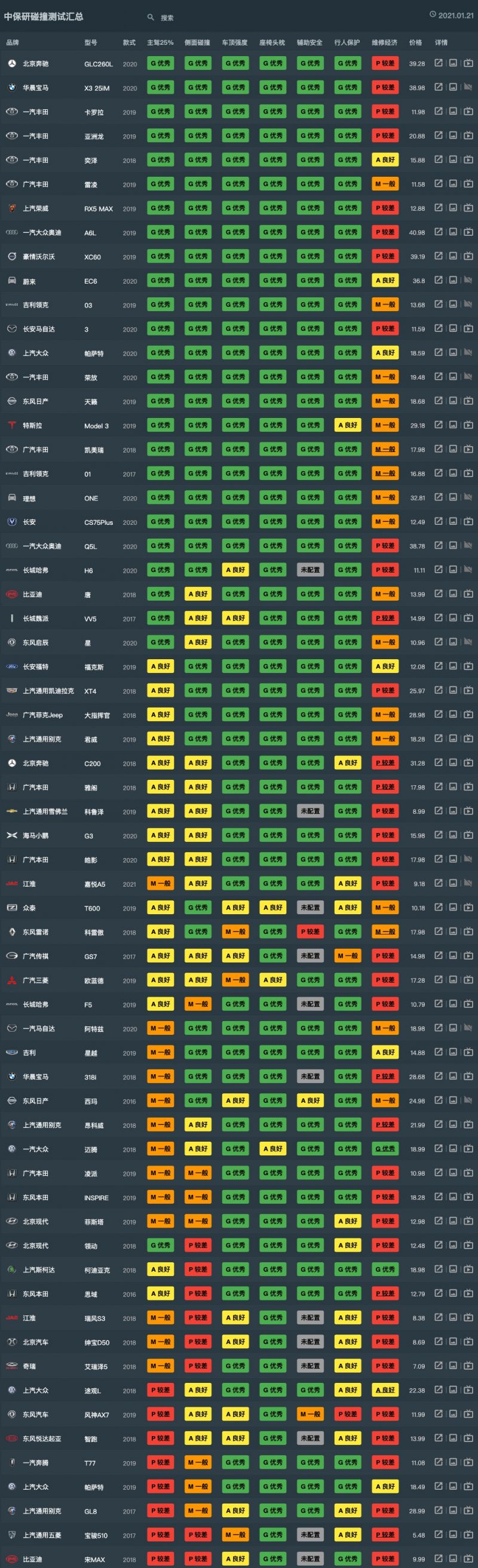Click the 车顶强度 column header
Image resolution: width=478 pixels, height=1568 pixels.
[x=235, y=42]
